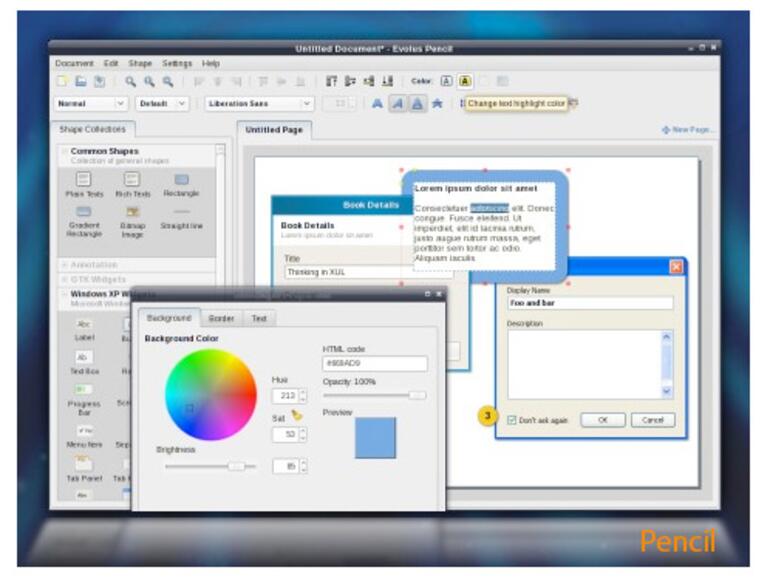Collapse the Windows XP Widgets collection
The image size is (770, 578).
64,294
